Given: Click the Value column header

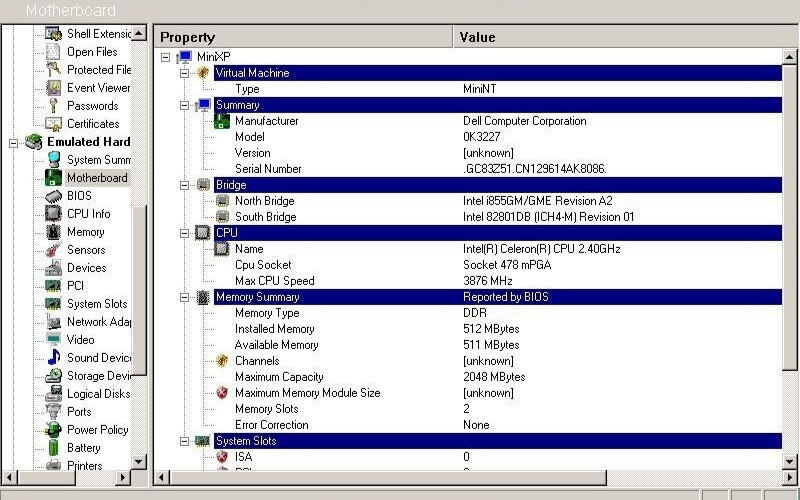Looking at the screenshot, I should [626, 37].
